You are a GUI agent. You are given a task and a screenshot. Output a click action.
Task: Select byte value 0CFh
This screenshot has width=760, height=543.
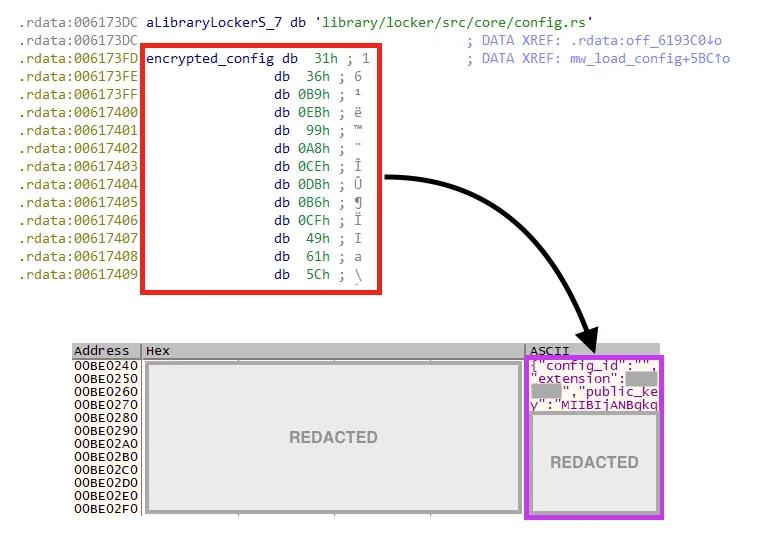(x=314, y=221)
